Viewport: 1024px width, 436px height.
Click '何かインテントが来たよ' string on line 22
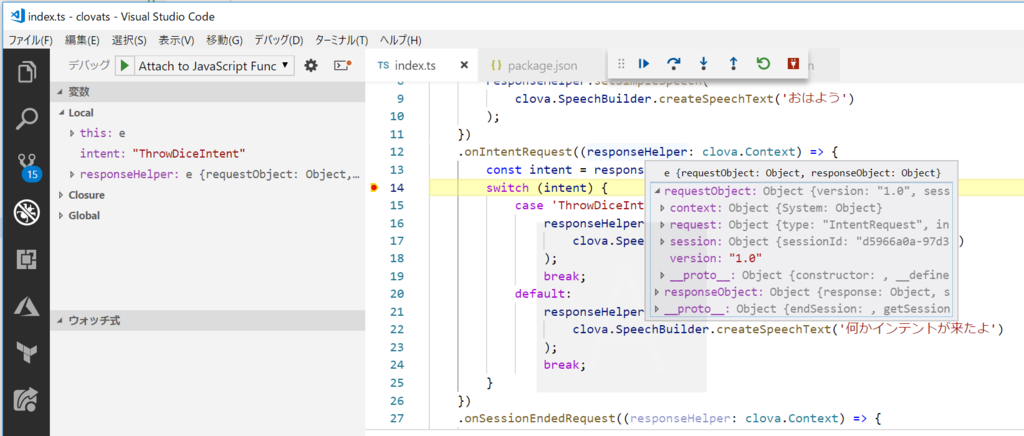coord(916,330)
